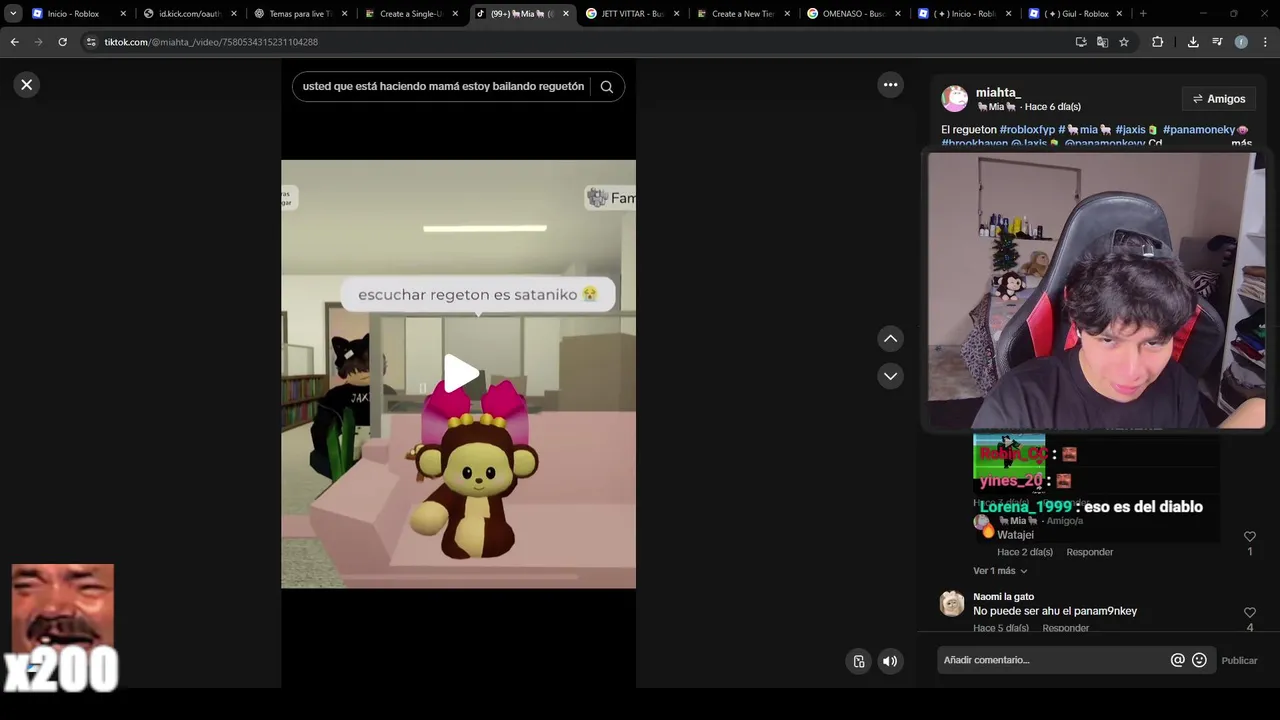Open the #robloxfyp hashtag
This screenshot has width=1280, height=720.
1027,130
